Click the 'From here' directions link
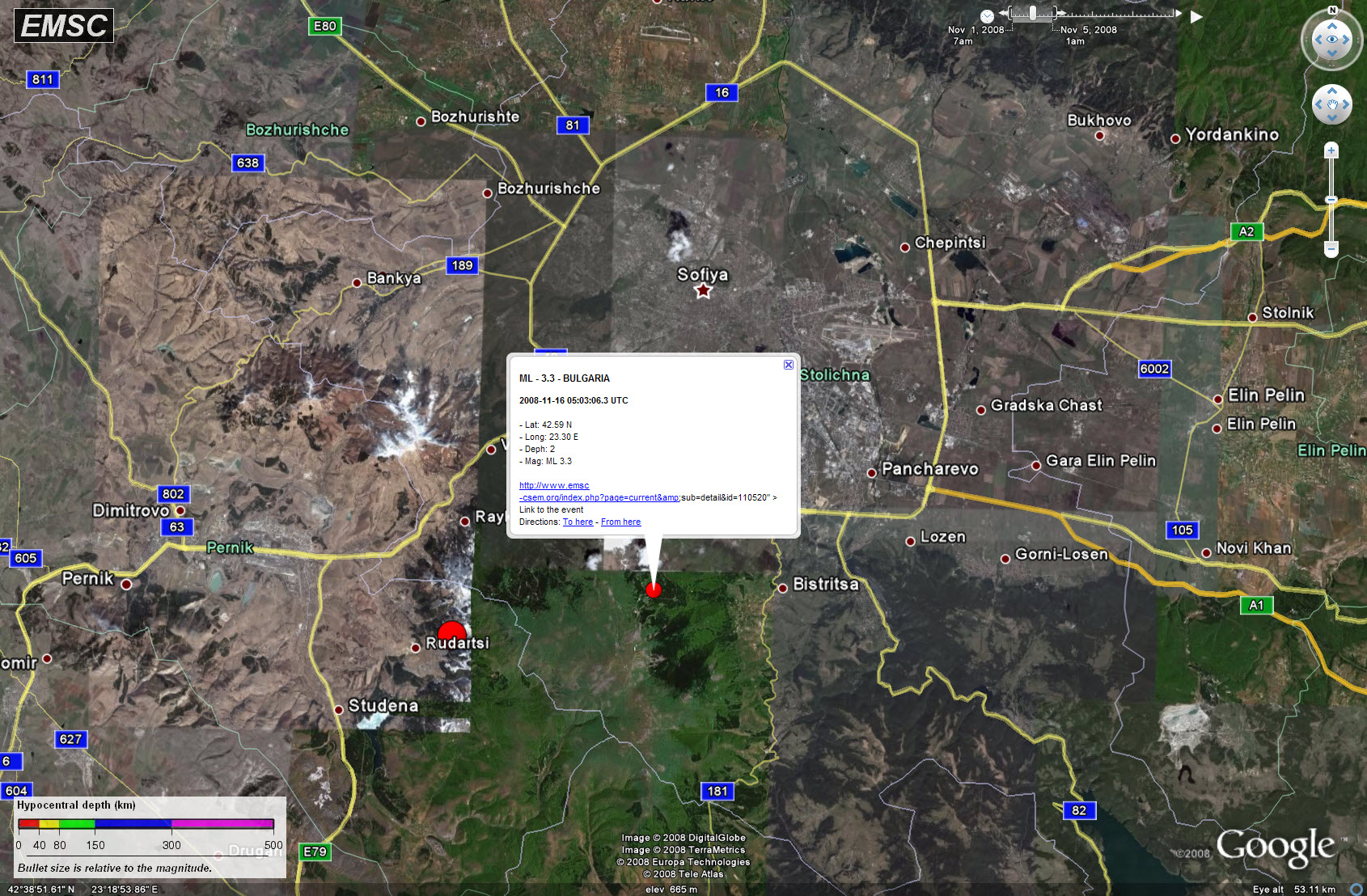1367x896 pixels. 620,522
